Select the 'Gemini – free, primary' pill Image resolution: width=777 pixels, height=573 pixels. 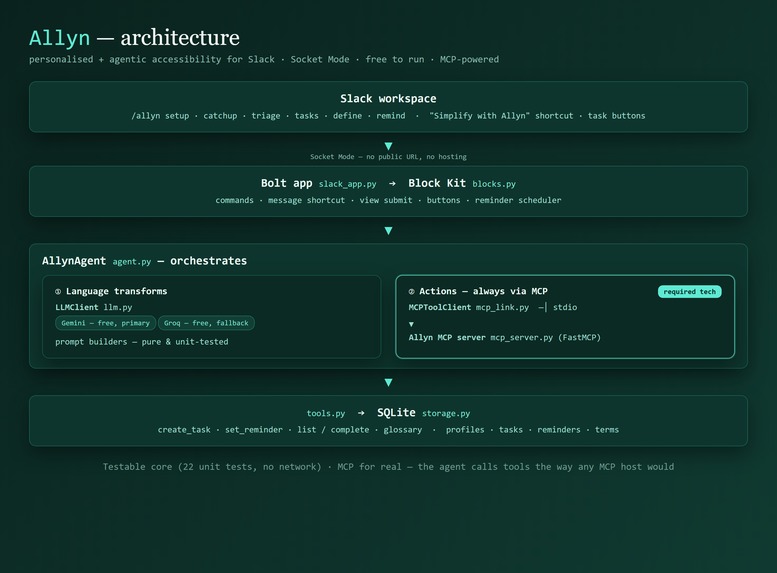[106, 323]
